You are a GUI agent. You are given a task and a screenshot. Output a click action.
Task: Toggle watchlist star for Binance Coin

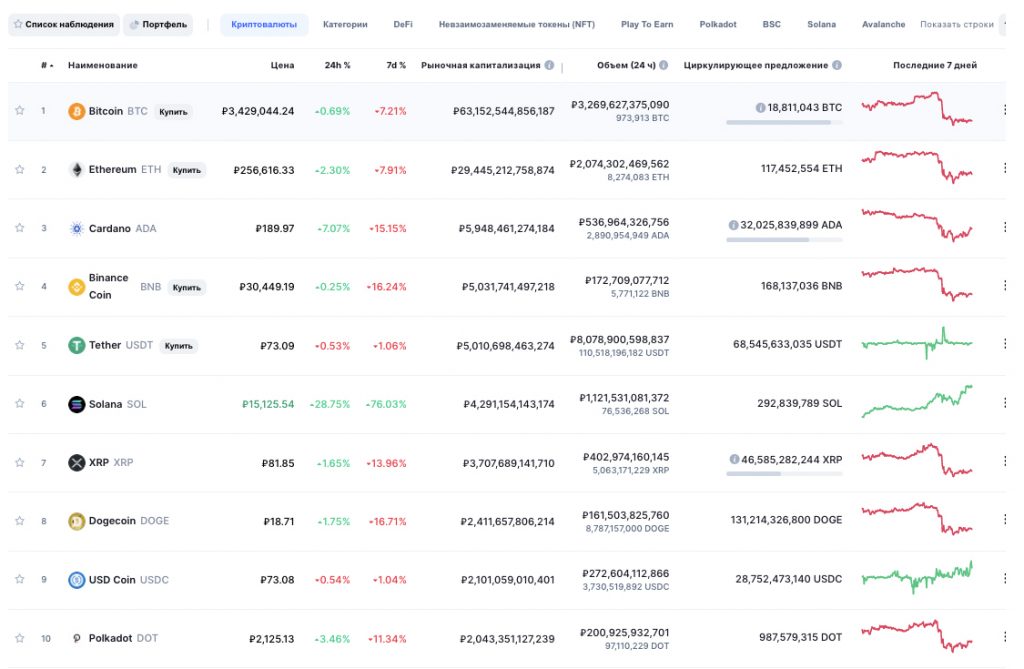pos(20,286)
